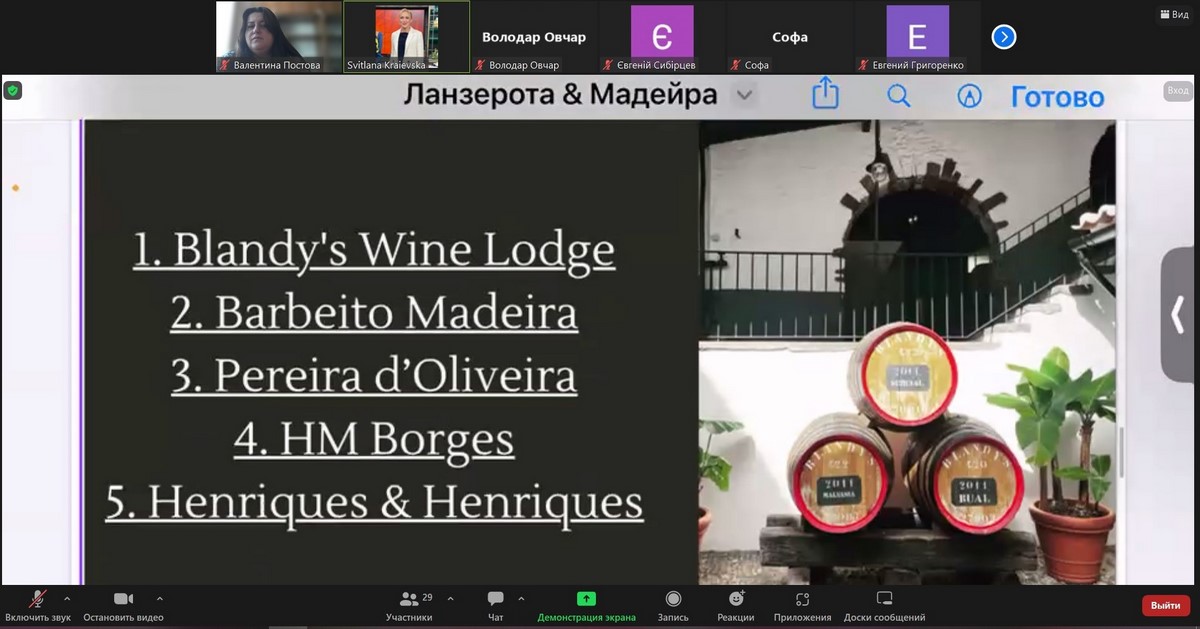This screenshot has width=1200, height=629.
Task: Open the Вид view menu
Action: (x=1173, y=14)
